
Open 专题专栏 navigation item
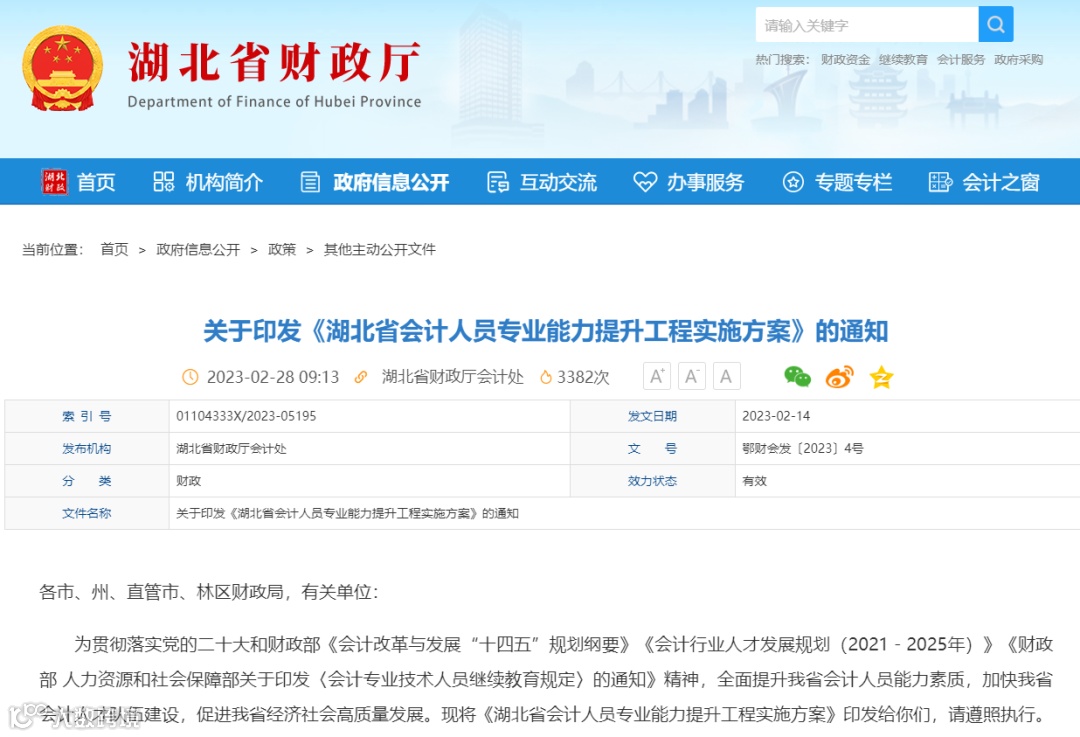(853, 182)
